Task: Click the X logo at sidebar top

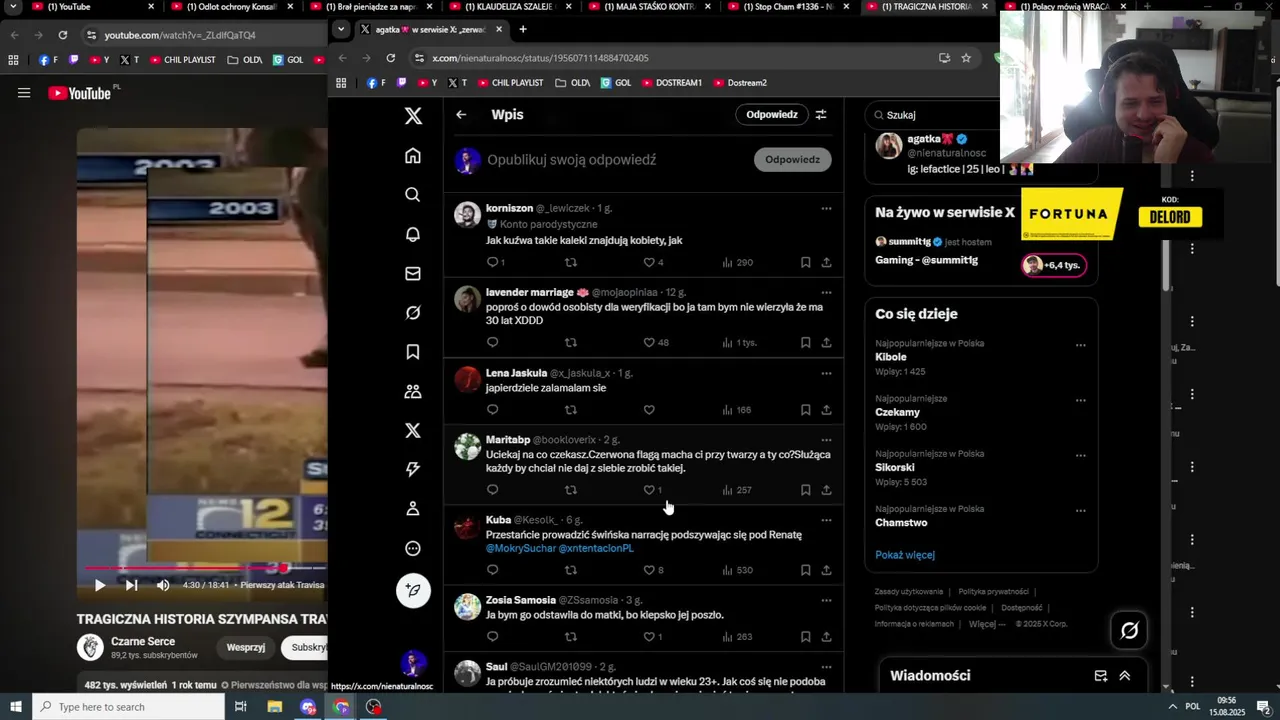Action: click(x=413, y=116)
